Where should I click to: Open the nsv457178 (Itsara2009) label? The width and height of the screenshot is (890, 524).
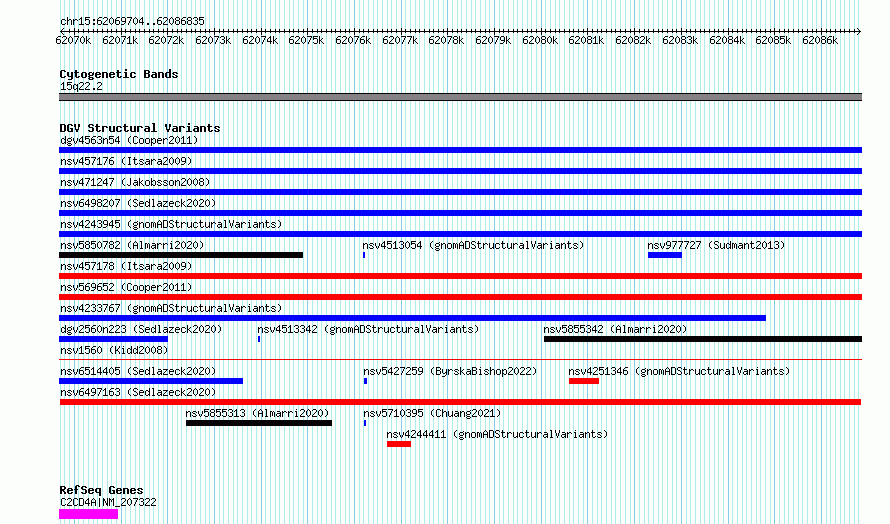pyautogui.click(x=126, y=266)
